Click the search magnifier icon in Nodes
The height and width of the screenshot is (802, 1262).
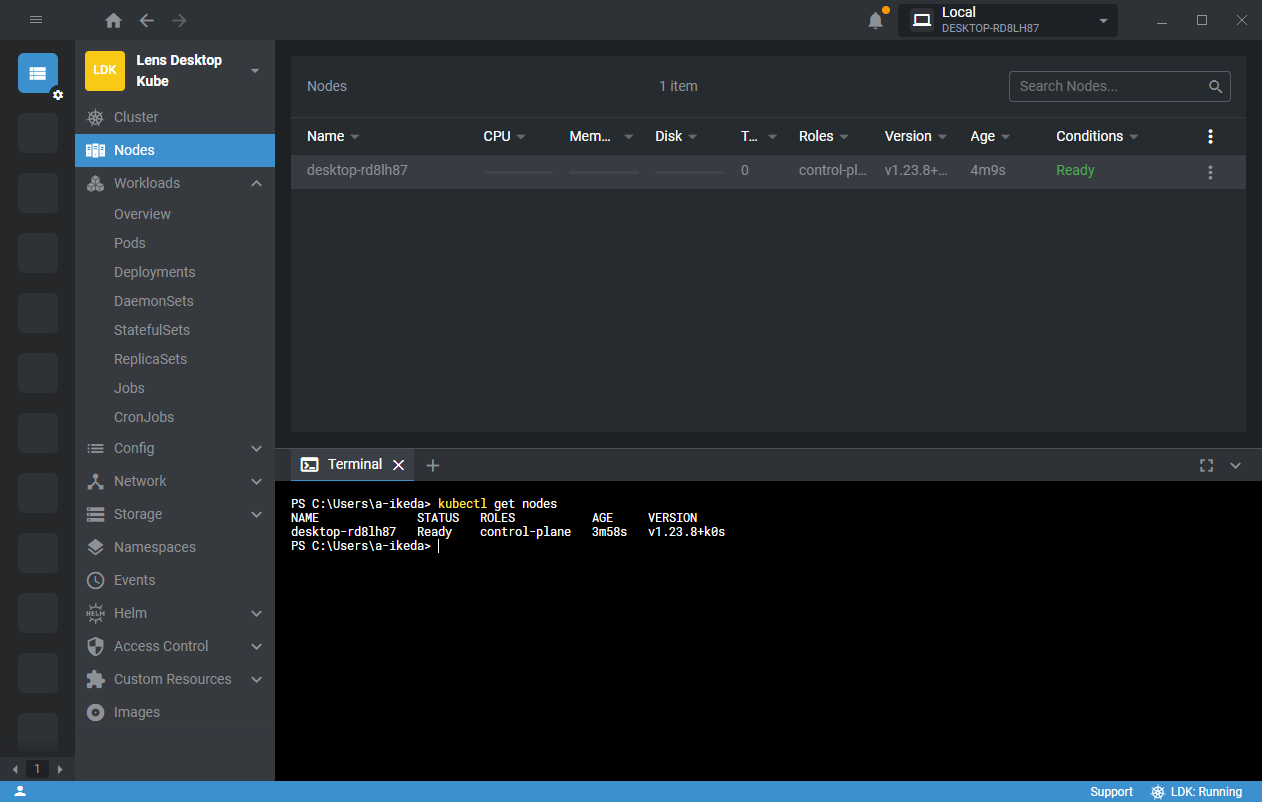coord(1216,86)
